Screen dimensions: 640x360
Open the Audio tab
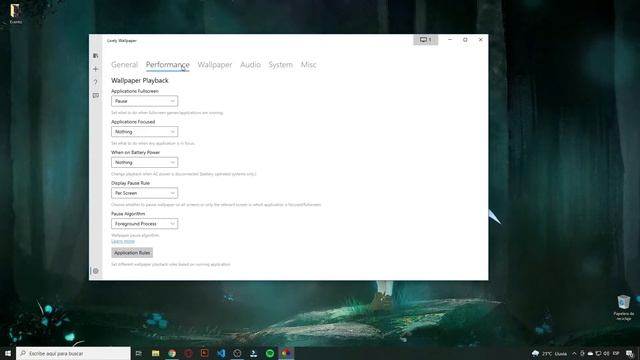(x=250, y=64)
